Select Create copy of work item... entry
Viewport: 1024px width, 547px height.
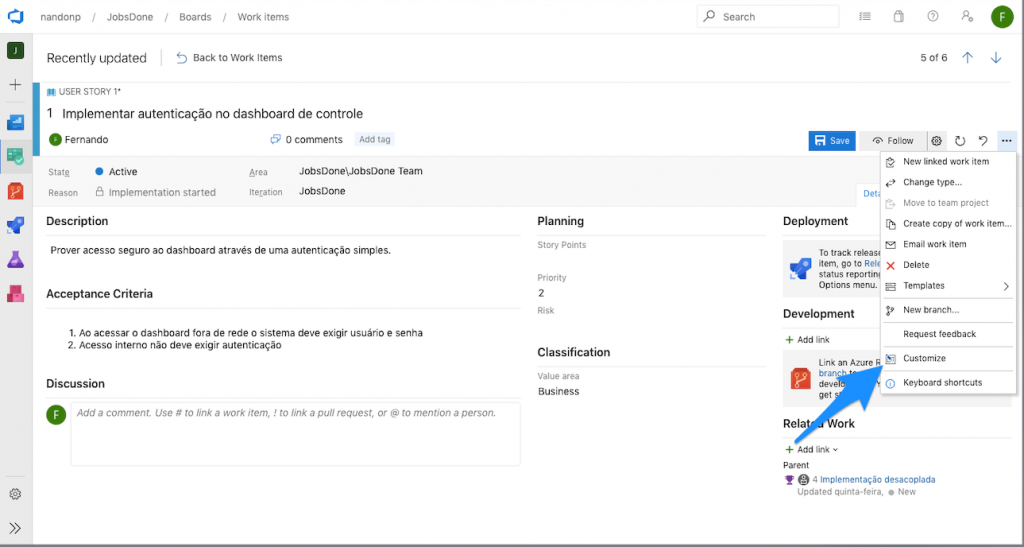(948, 223)
